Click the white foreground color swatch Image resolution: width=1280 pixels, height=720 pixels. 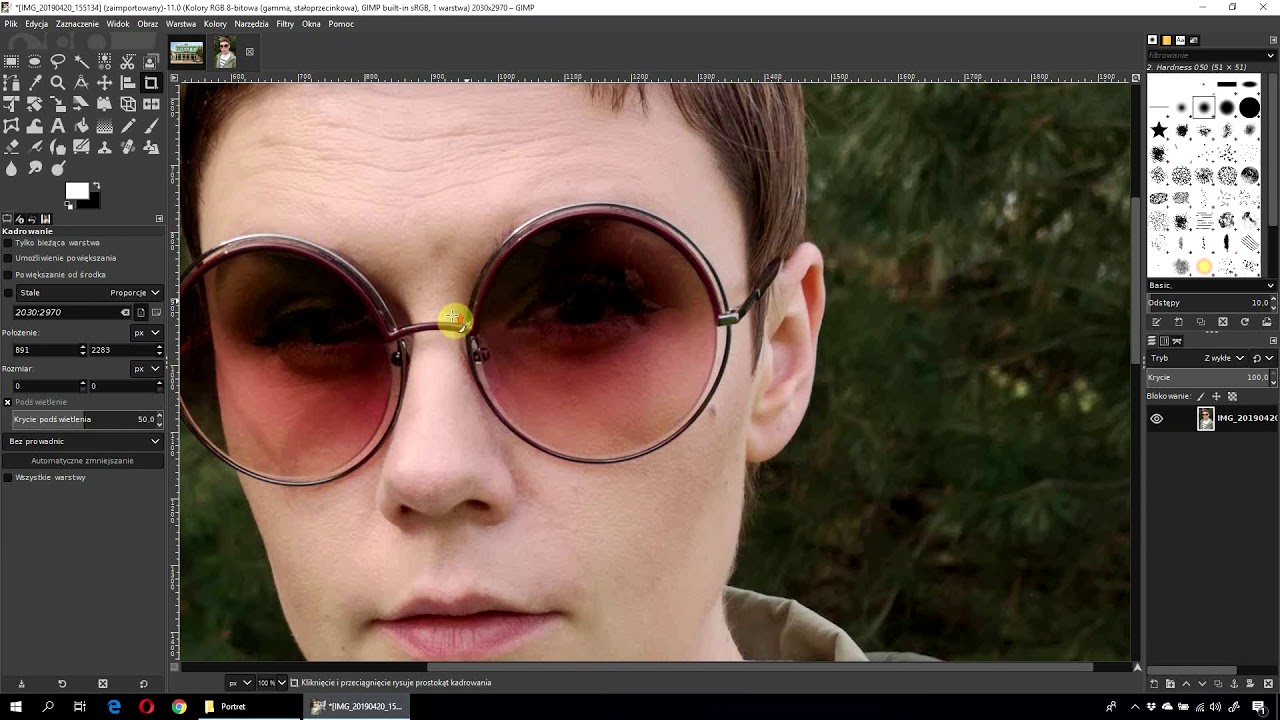[77, 190]
